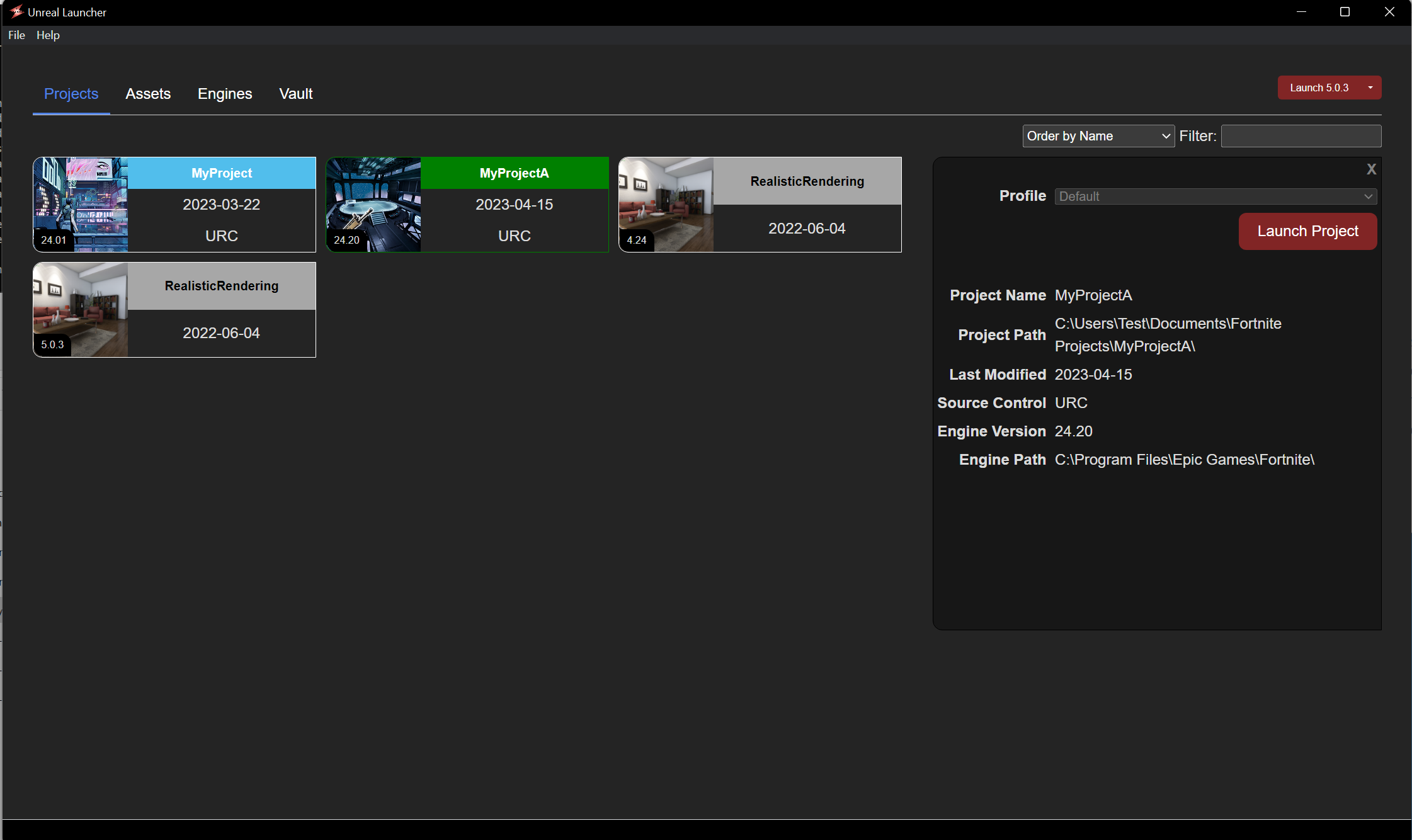The height and width of the screenshot is (840, 1412).
Task: Click the MyProjectA green title header
Action: click(x=515, y=173)
